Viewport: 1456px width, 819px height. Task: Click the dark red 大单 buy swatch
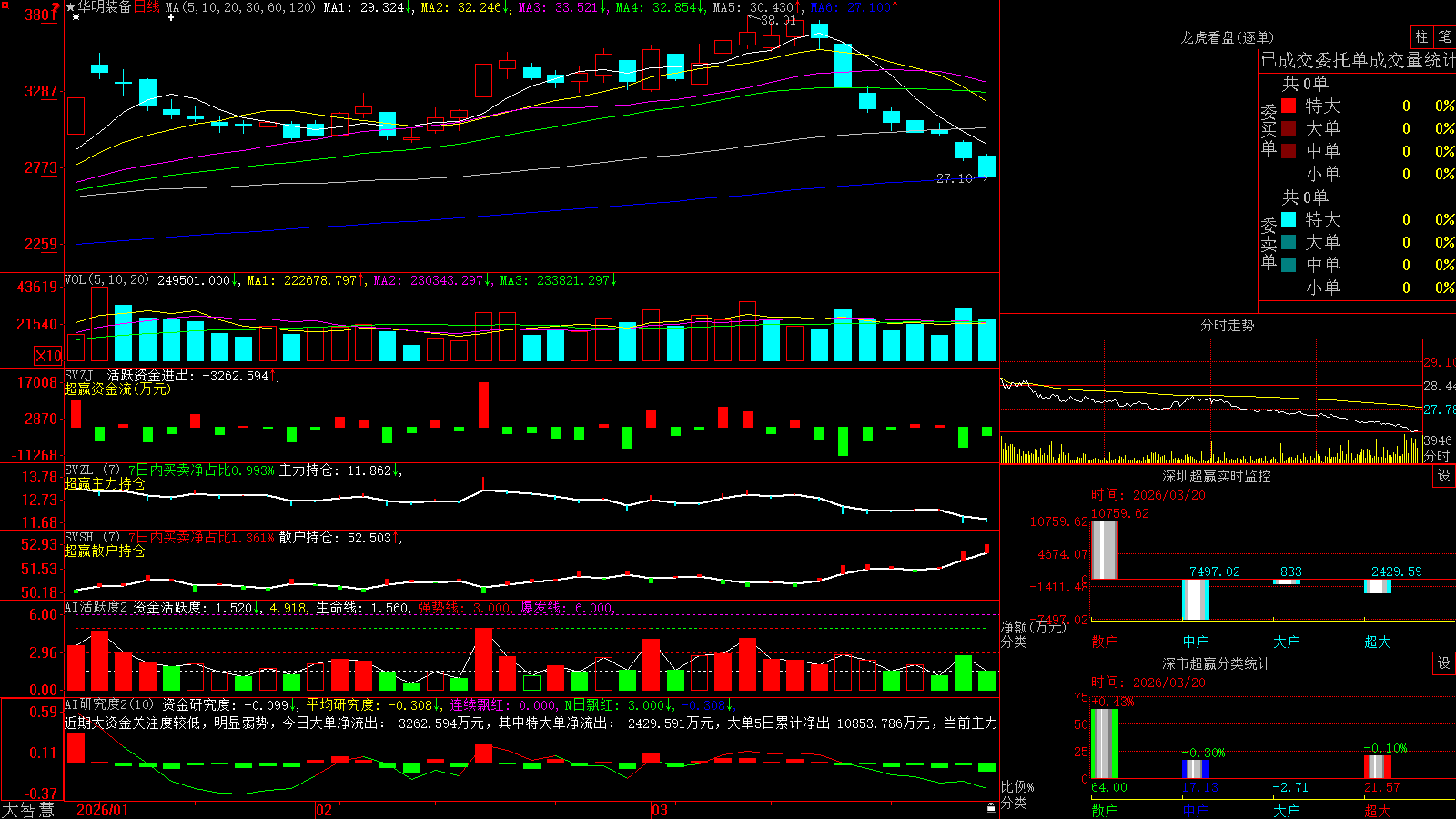click(1289, 128)
